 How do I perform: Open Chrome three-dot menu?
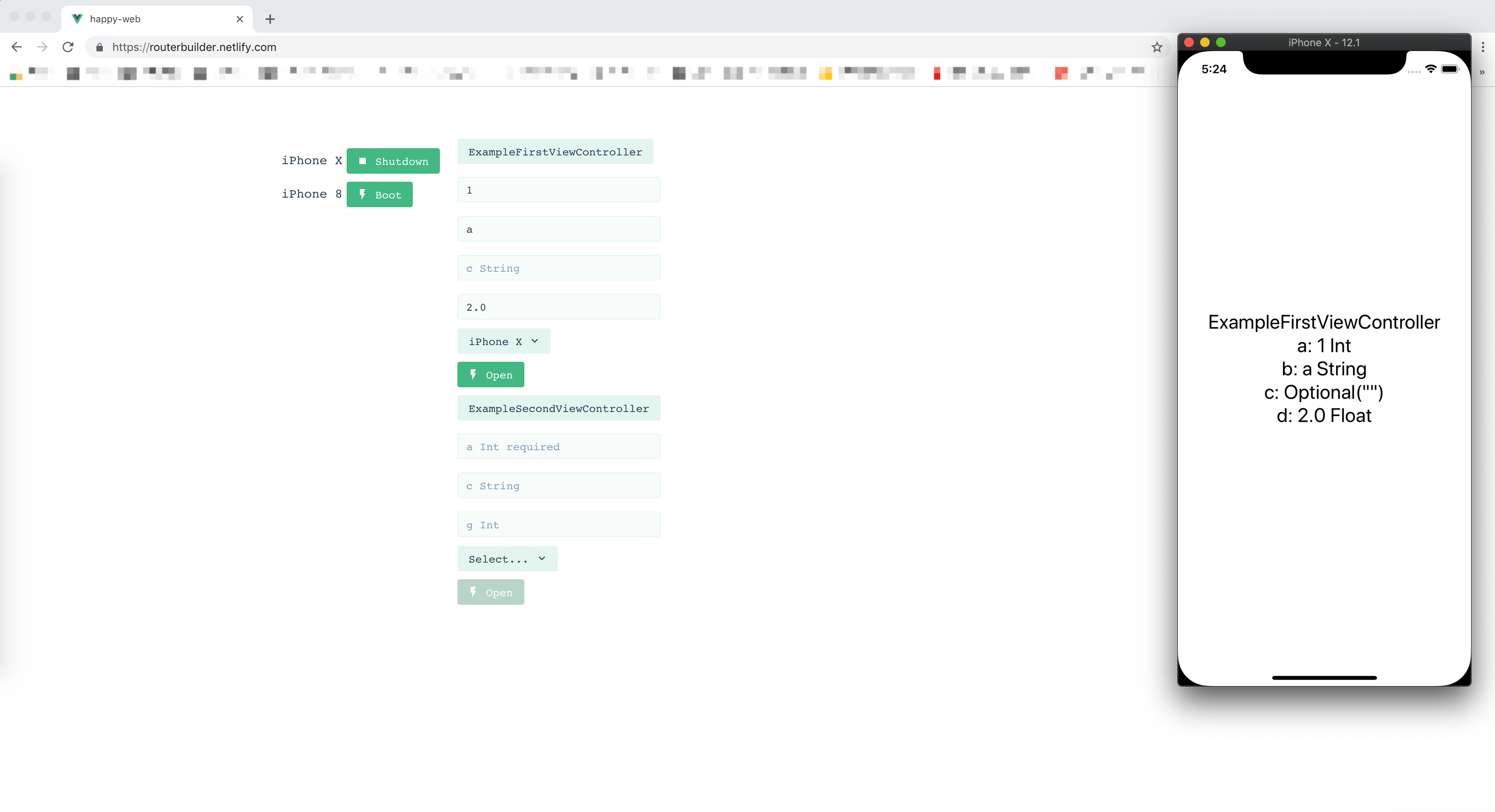tap(1482, 47)
